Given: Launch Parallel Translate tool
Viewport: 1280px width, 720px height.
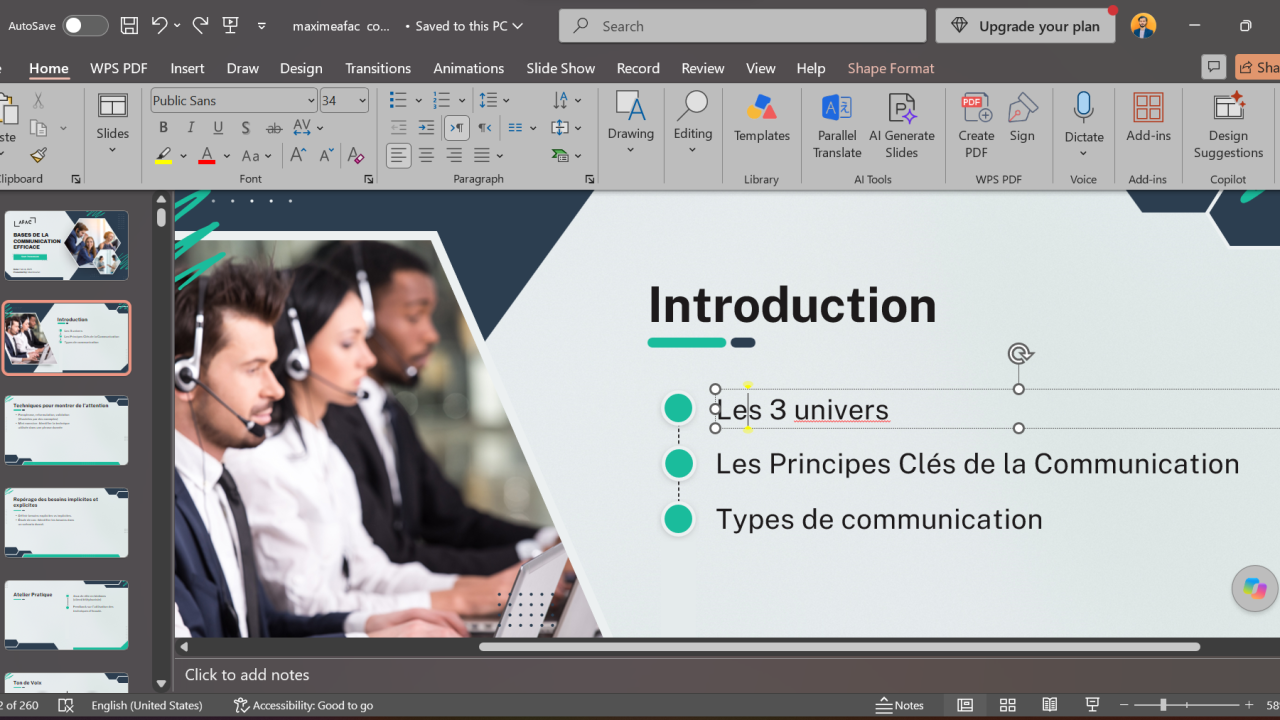Looking at the screenshot, I should coord(837,126).
